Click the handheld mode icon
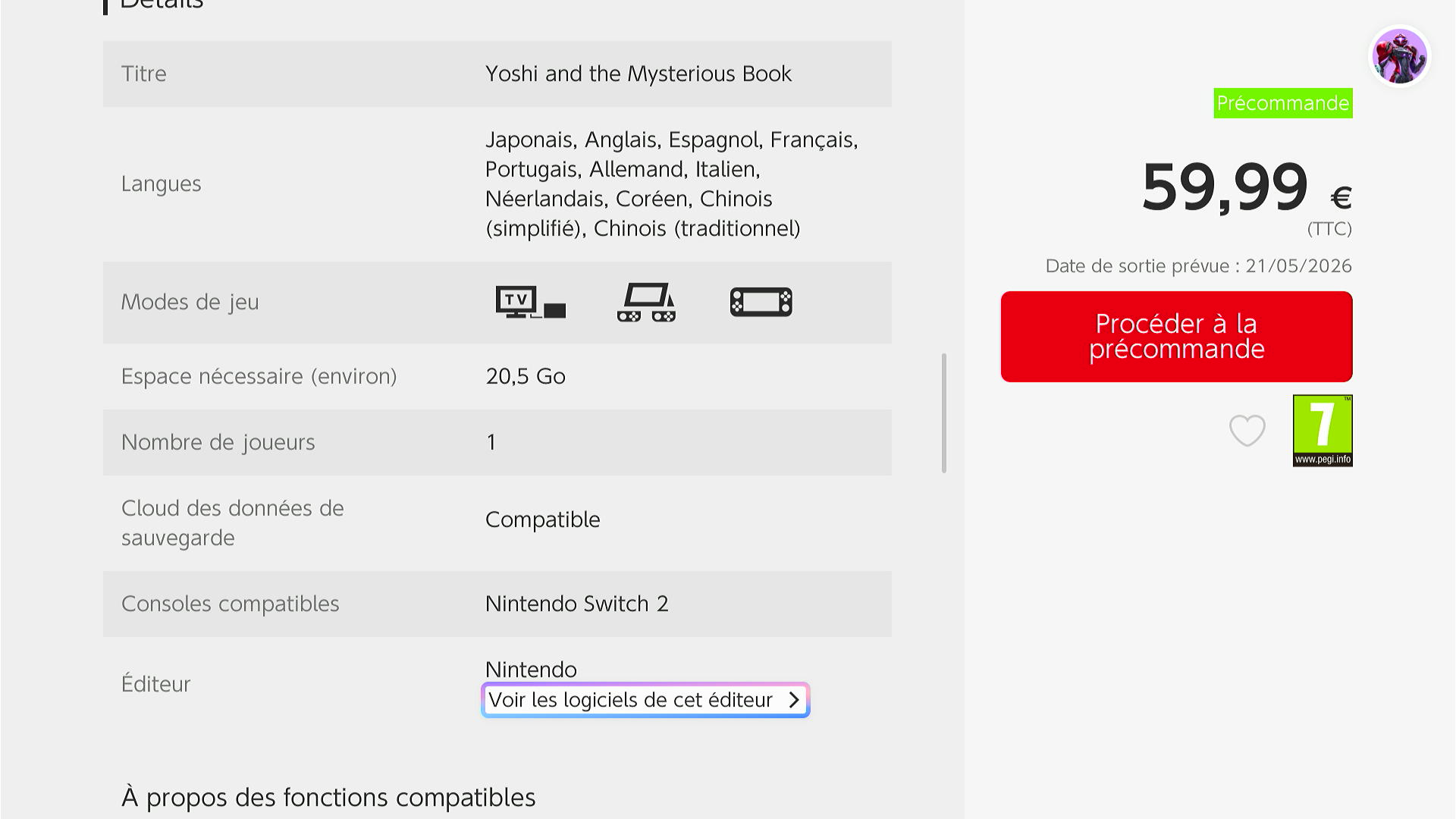This screenshot has height=819, width=1456. pyautogui.click(x=761, y=302)
